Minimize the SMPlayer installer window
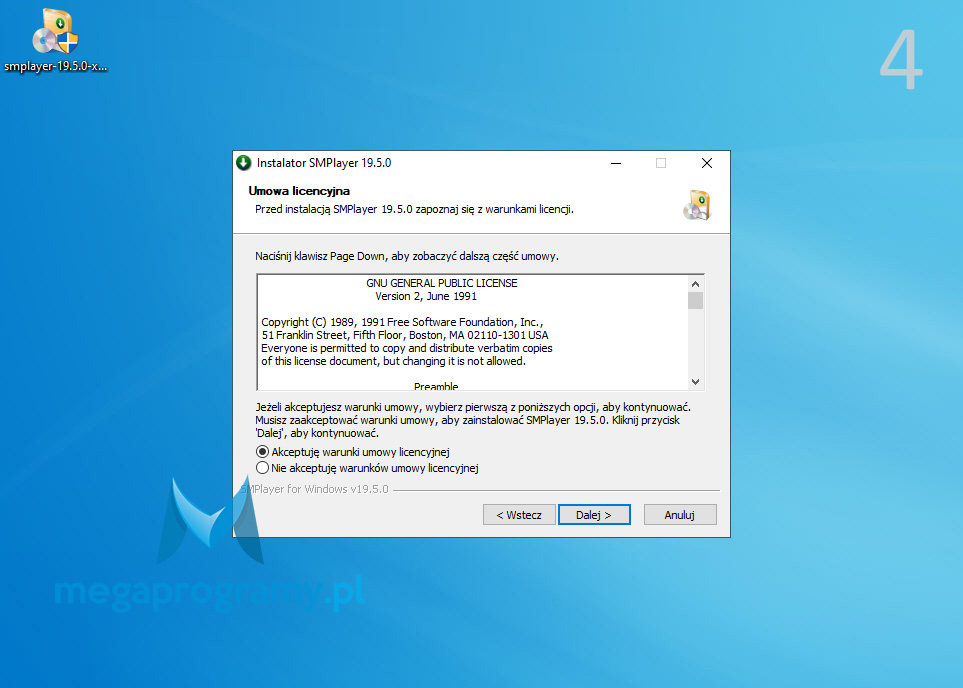The width and height of the screenshot is (963, 688). tap(616, 163)
